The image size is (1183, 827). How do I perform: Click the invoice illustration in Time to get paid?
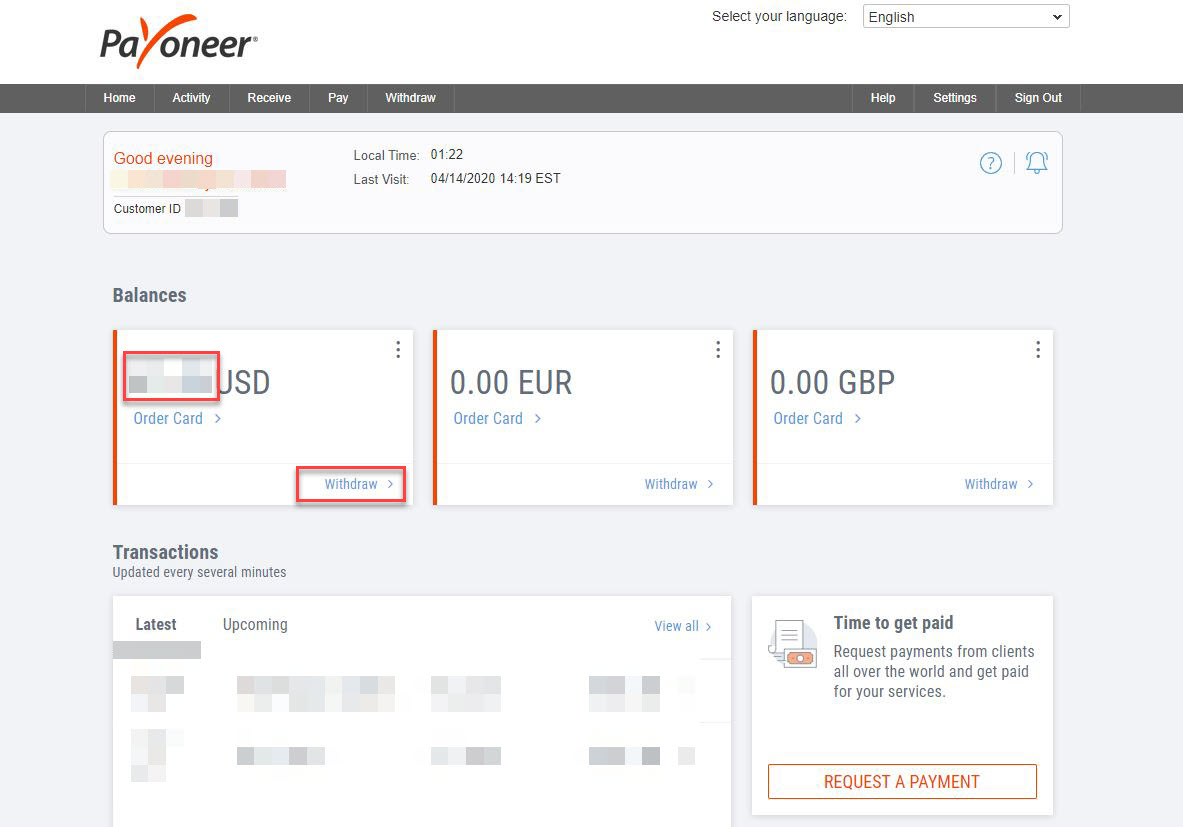click(x=793, y=644)
